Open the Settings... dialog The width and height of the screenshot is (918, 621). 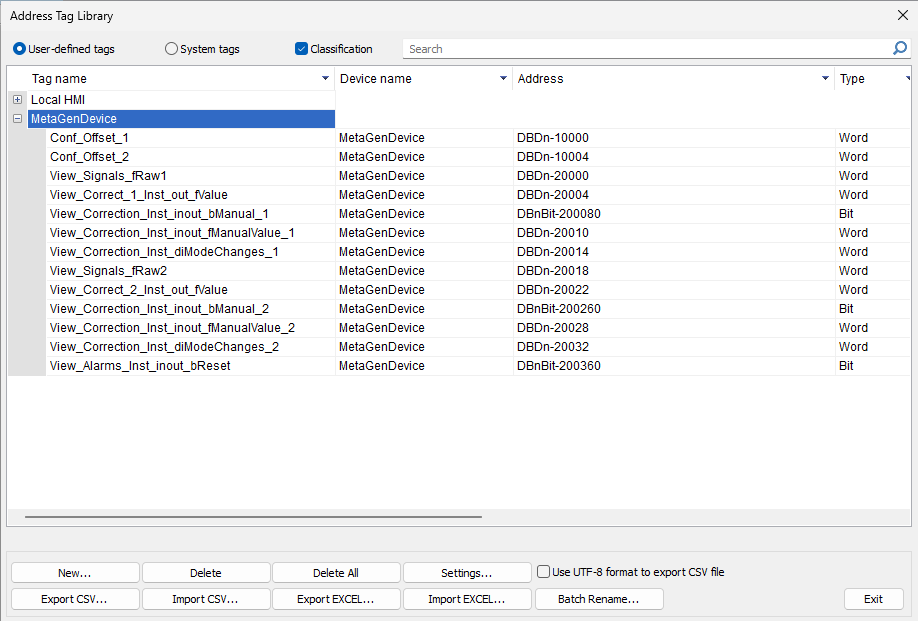pos(467,573)
